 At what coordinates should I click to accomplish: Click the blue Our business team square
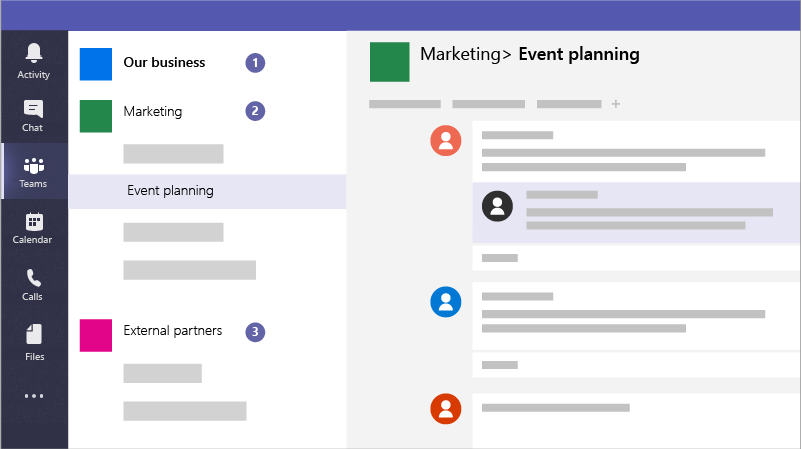tap(96, 64)
